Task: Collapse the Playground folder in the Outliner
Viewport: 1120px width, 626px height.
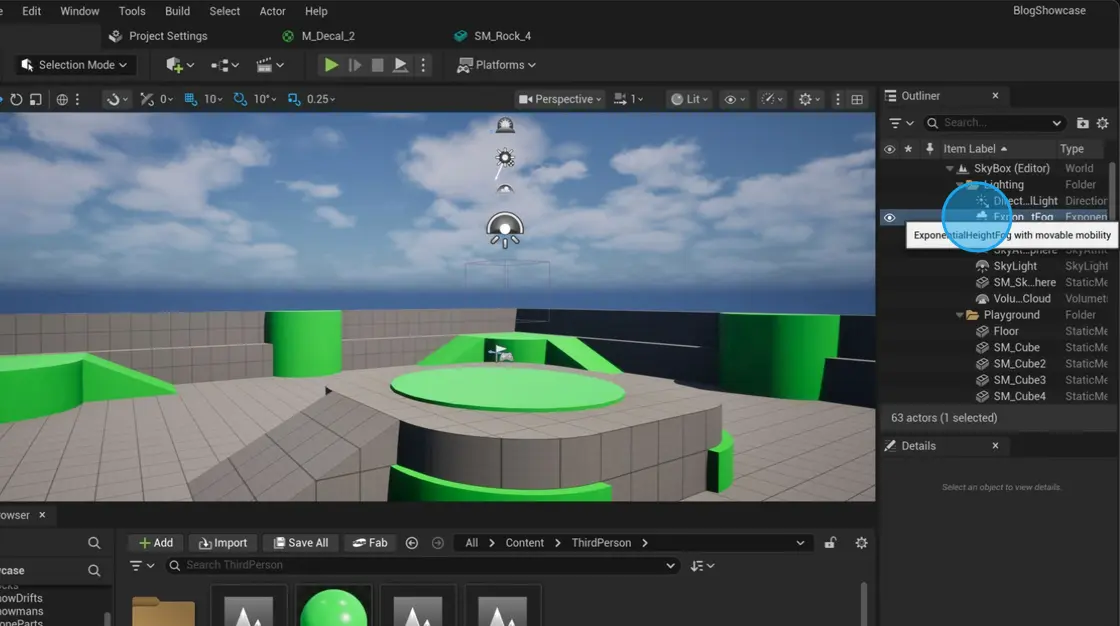Action: 958,314
